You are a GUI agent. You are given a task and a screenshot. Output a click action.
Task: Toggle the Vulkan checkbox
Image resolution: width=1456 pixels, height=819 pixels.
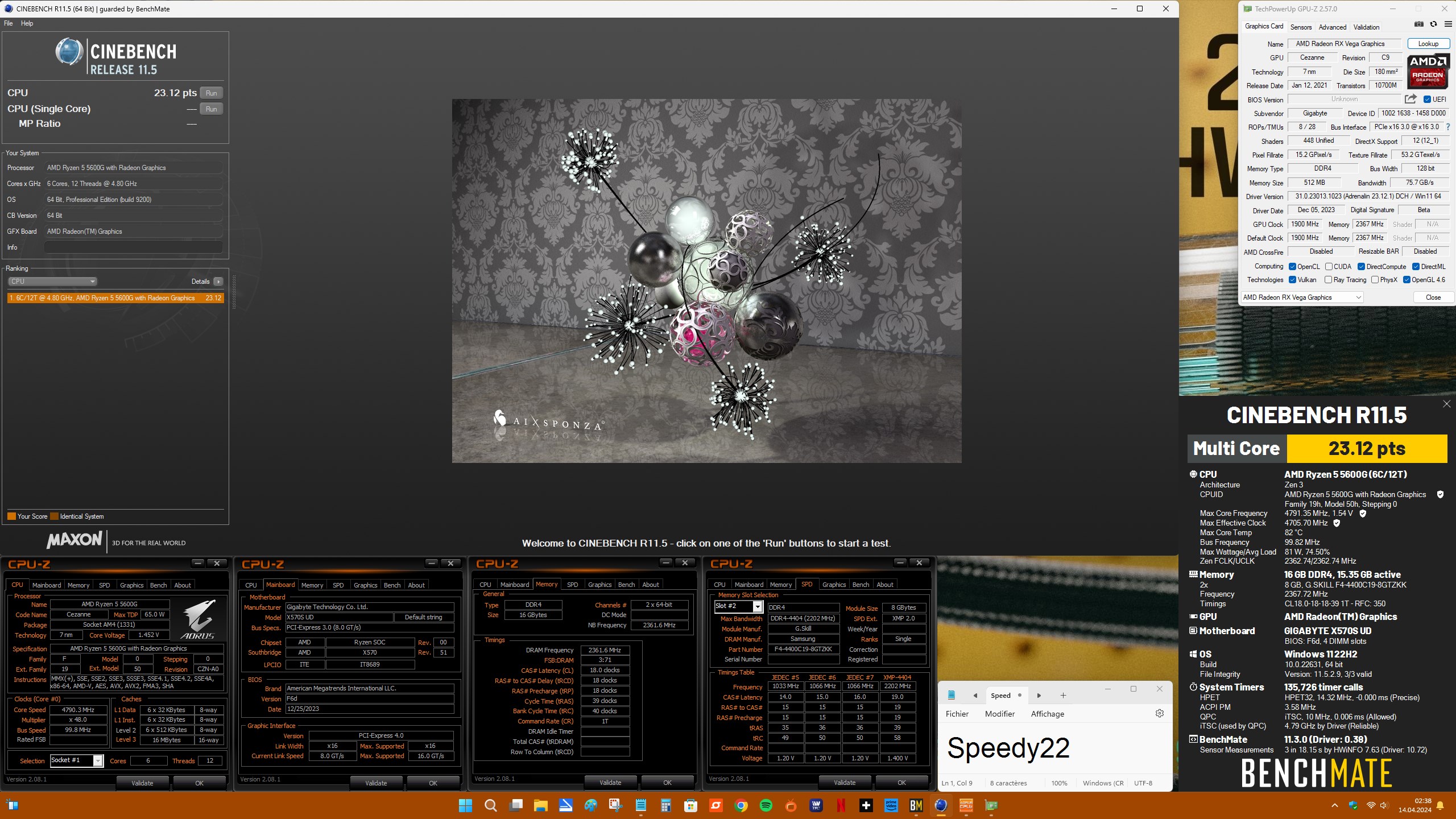(x=1292, y=279)
